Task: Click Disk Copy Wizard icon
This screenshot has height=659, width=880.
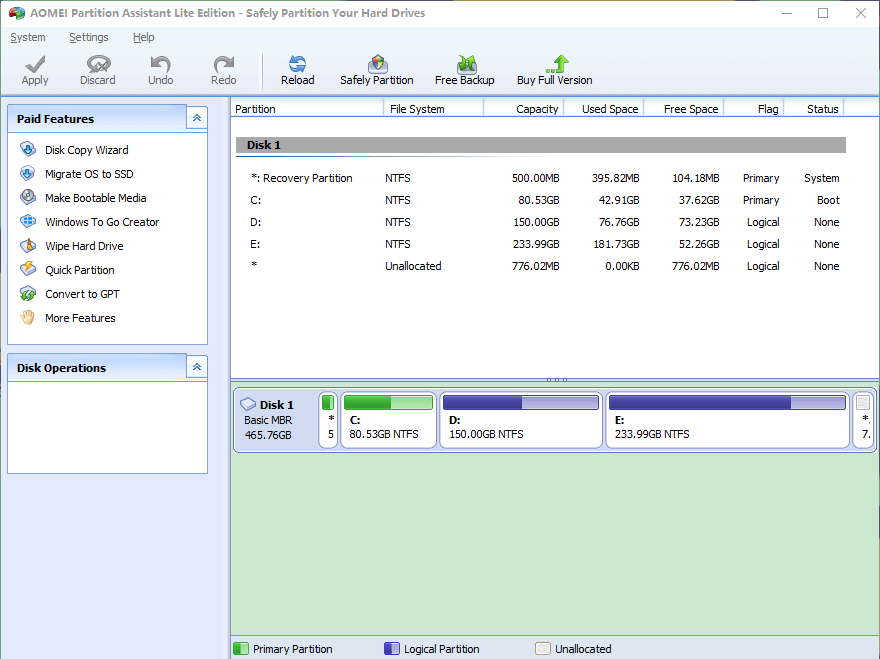Action: [x=28, y=149]
